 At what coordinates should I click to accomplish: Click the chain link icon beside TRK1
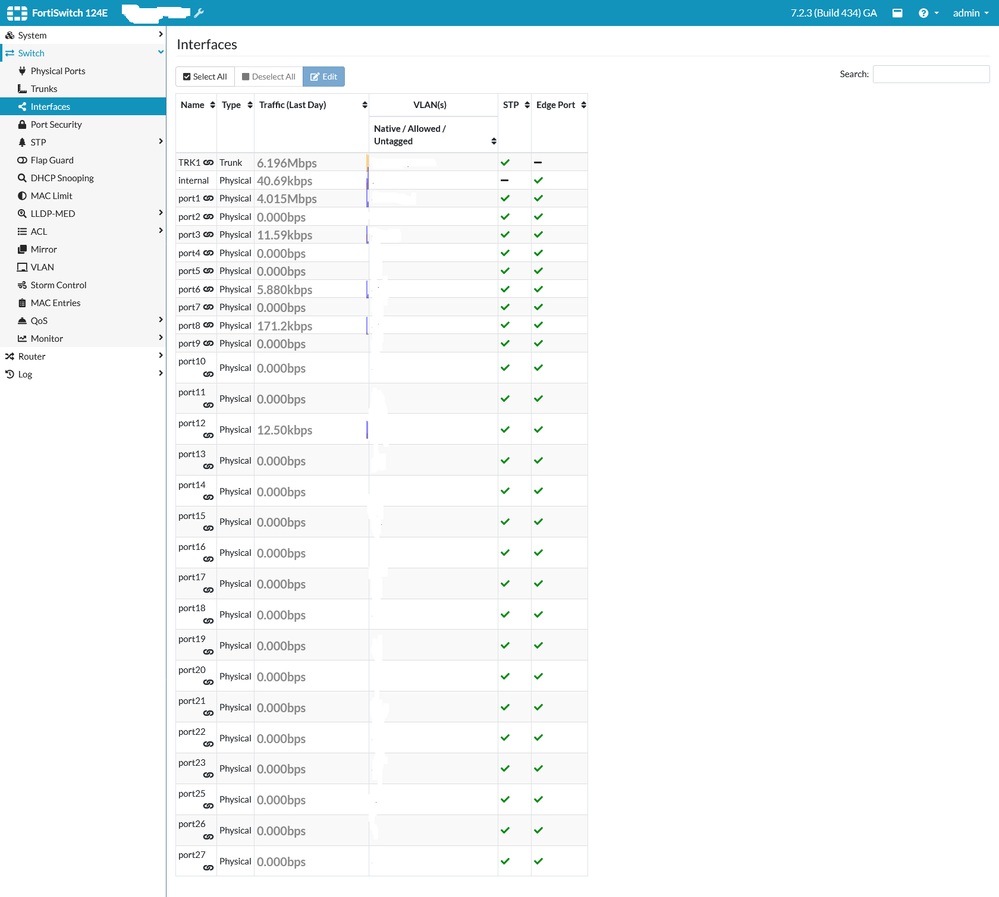click(209, 162)
